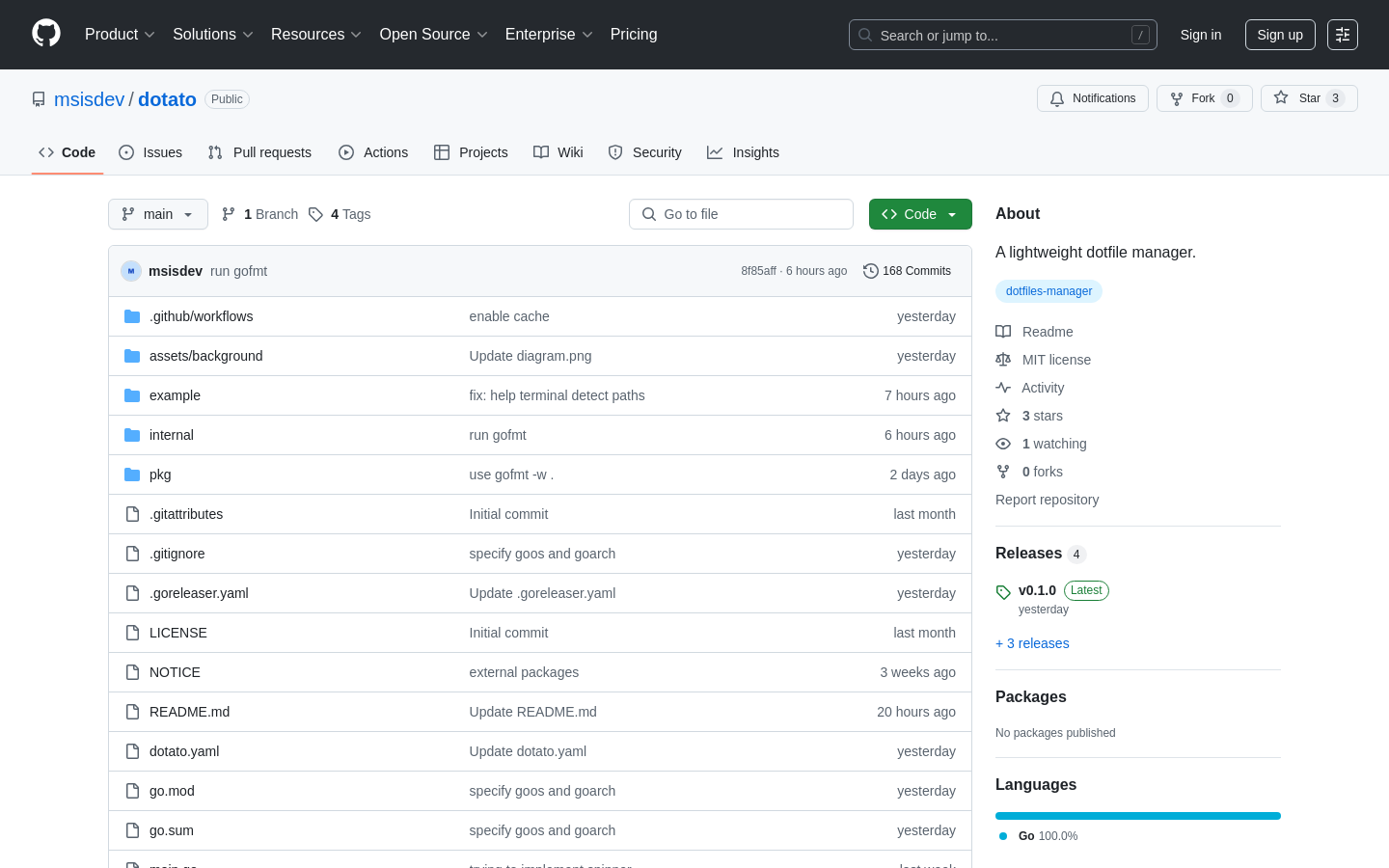Expand the Enterprise menu
Image resolution: width=1389 pixels, height=868 pixels.
(549, 35)
